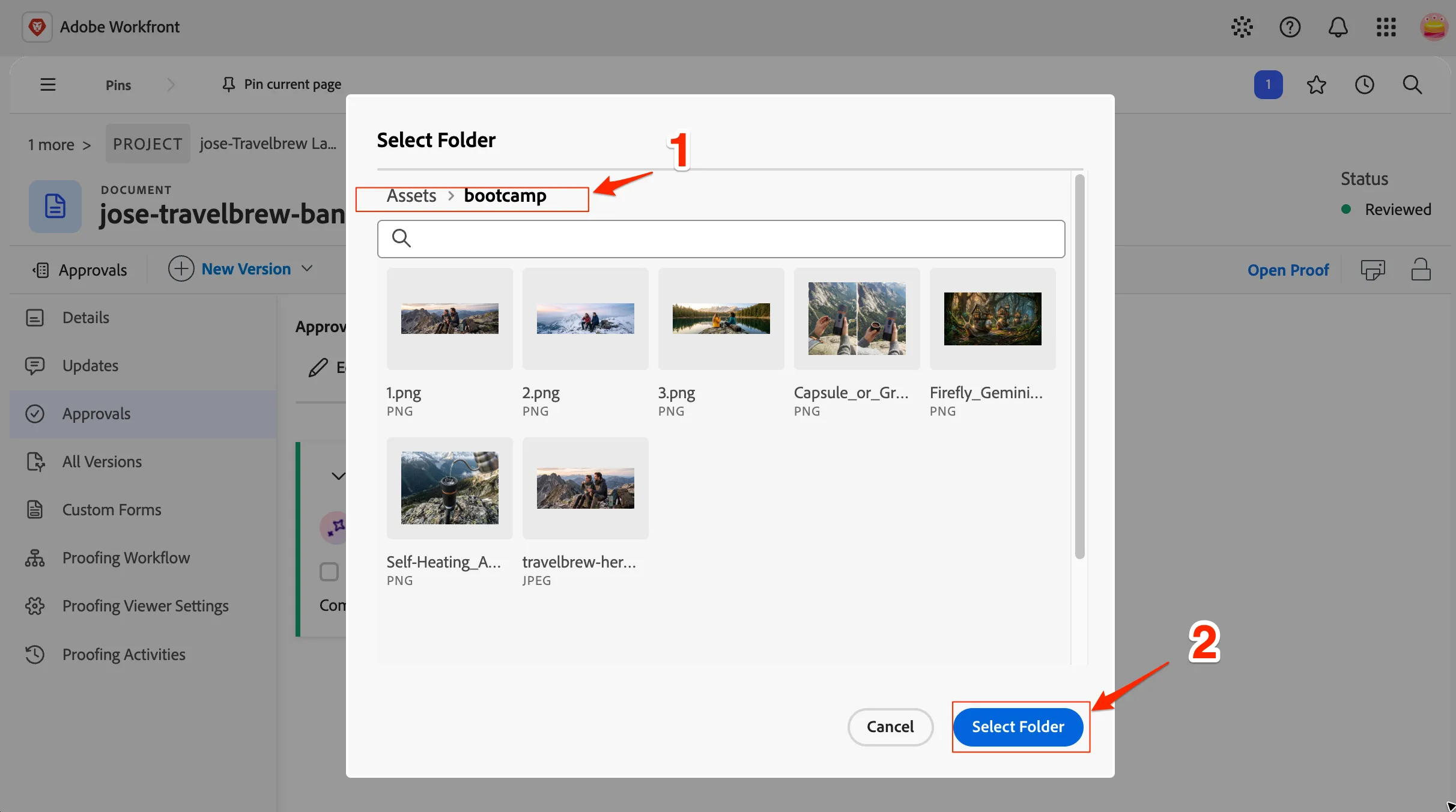Pin current page
This screenshot has height=812, width=1456.
[x=281, y=85]
